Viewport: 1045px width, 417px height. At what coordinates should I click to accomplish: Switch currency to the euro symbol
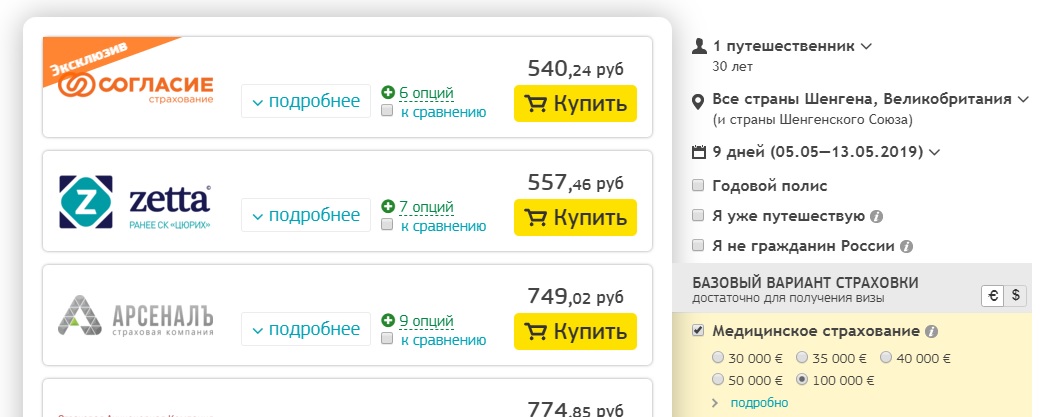993,296
